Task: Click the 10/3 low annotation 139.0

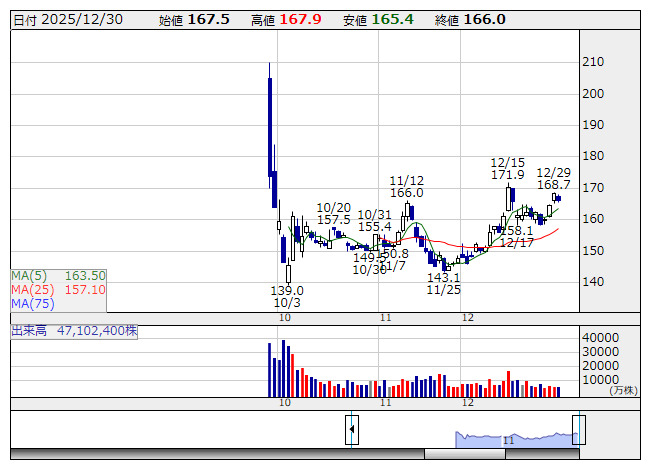Action: point(287,297)
